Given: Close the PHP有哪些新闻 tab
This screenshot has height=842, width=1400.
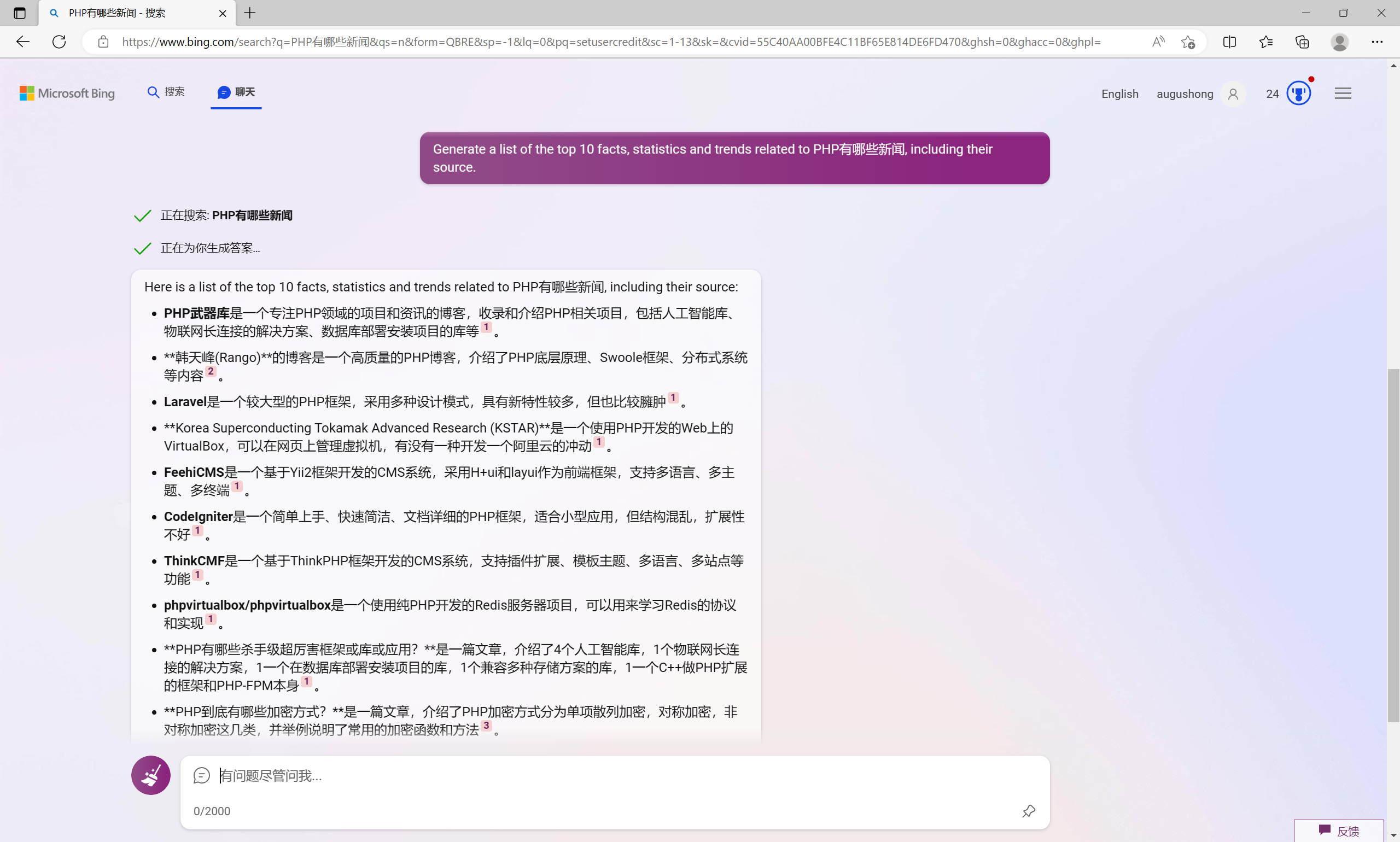Looking at the screenshot, I should tap(223, 13).
